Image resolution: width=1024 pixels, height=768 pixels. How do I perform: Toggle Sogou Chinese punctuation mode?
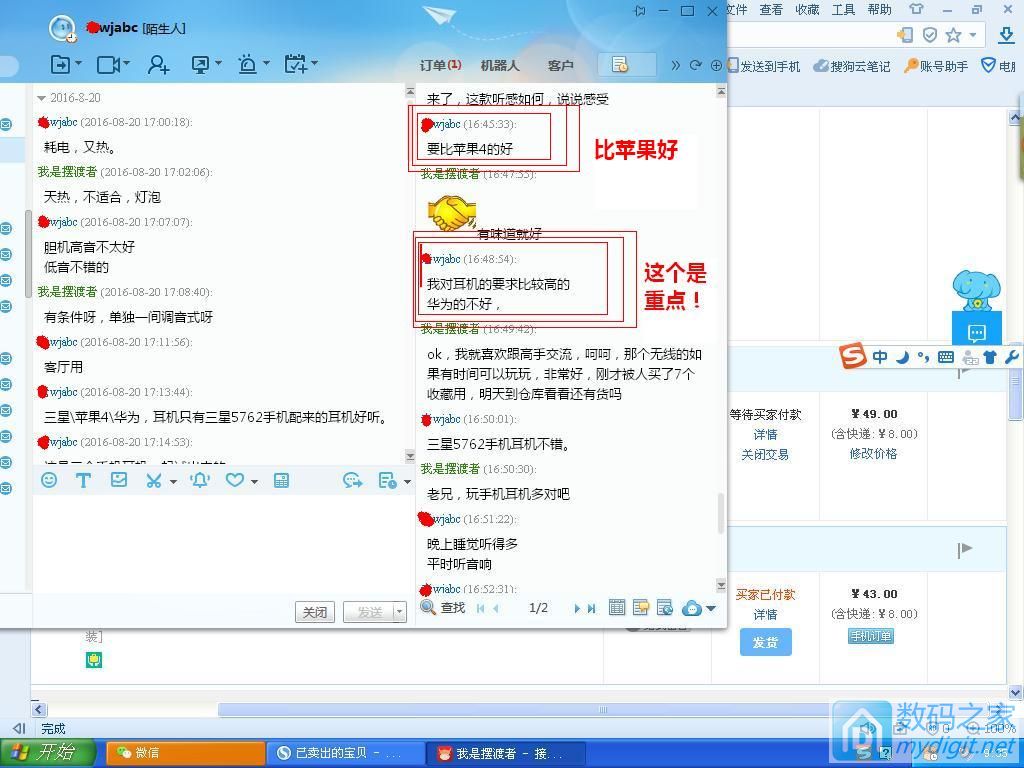[x=923, y=357]
